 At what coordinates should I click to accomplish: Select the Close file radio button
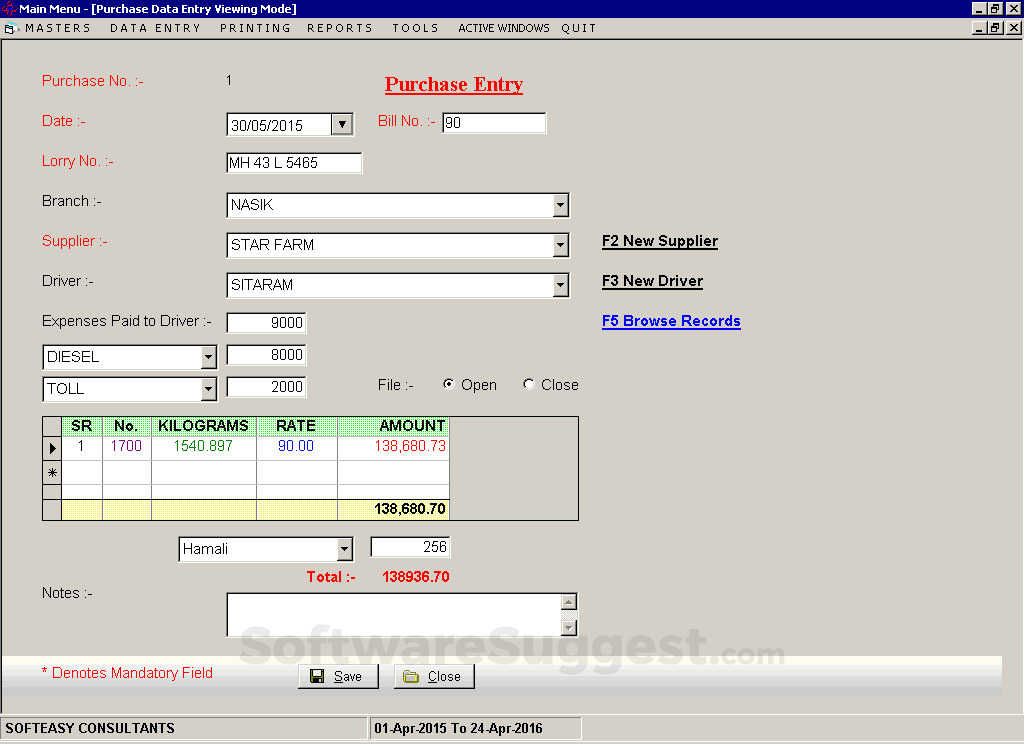528,384
